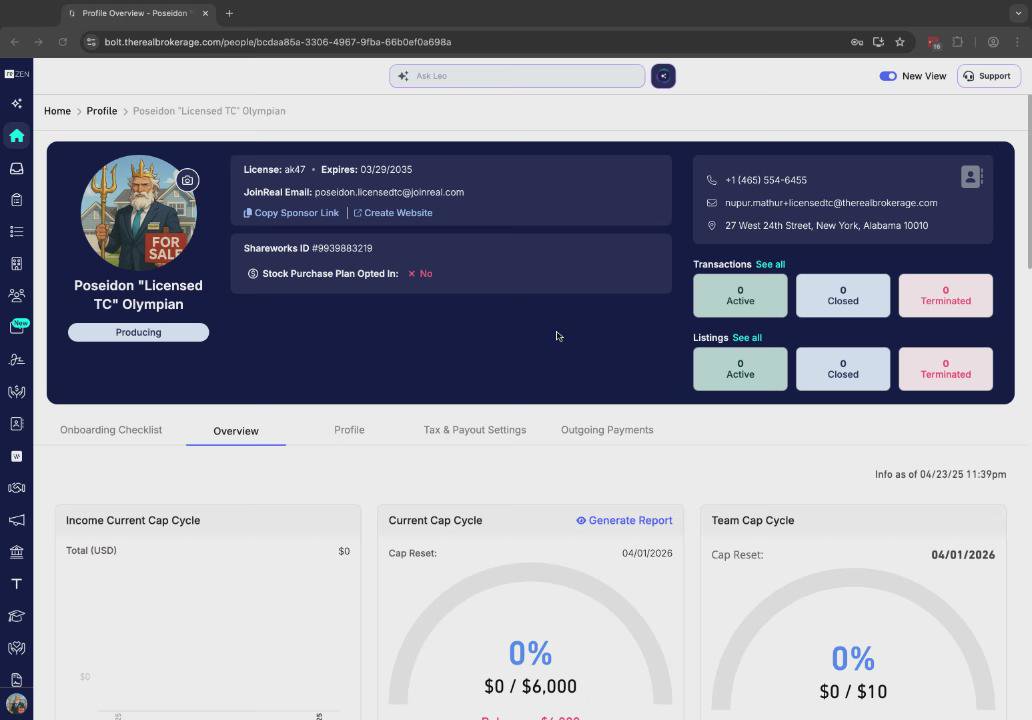Click the Producing status badge
This screenshot has height=720, width=1032.
tap(138, 332)
